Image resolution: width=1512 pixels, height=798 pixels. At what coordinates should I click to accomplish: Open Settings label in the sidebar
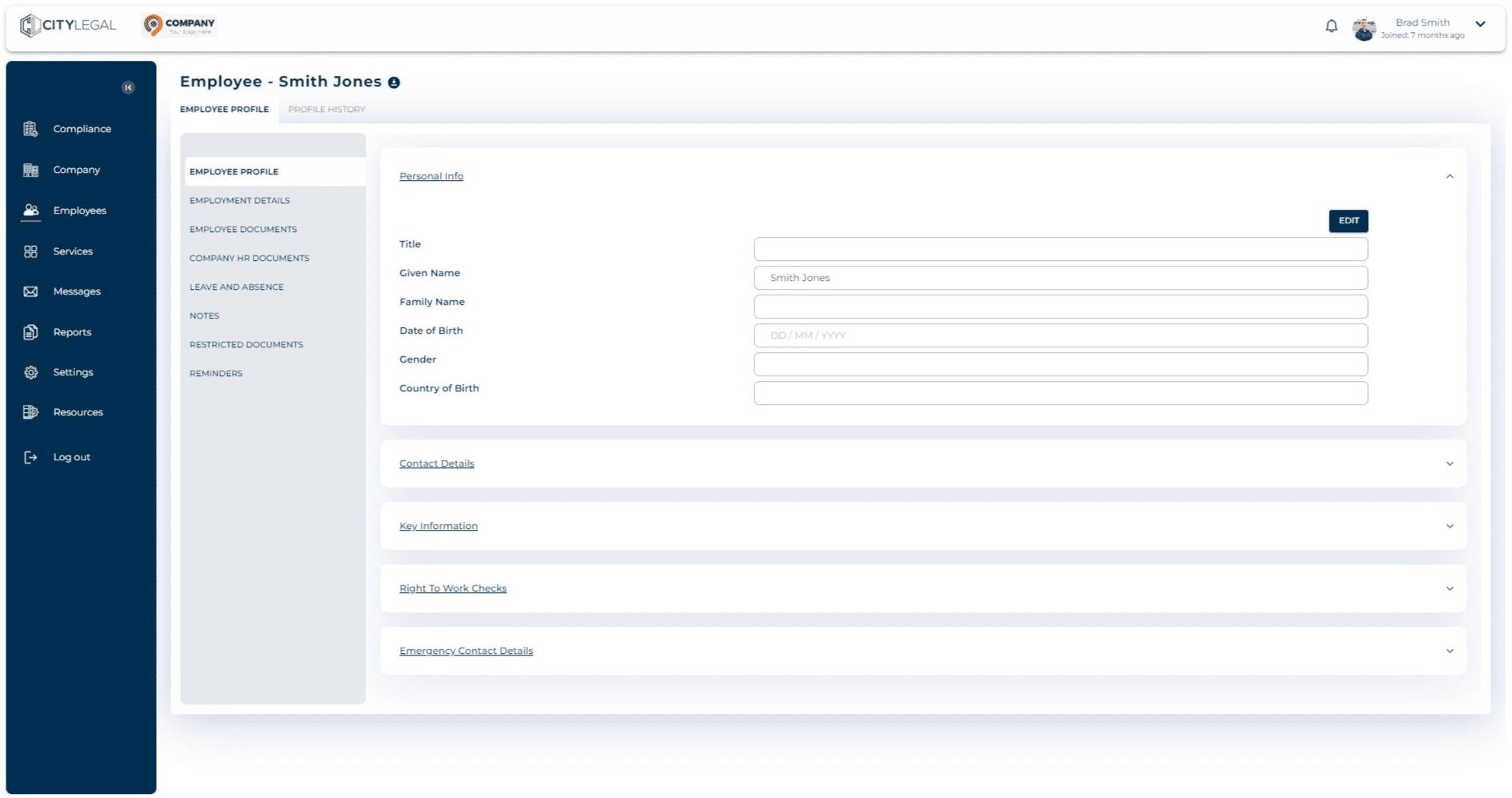(x=73, y=372)
